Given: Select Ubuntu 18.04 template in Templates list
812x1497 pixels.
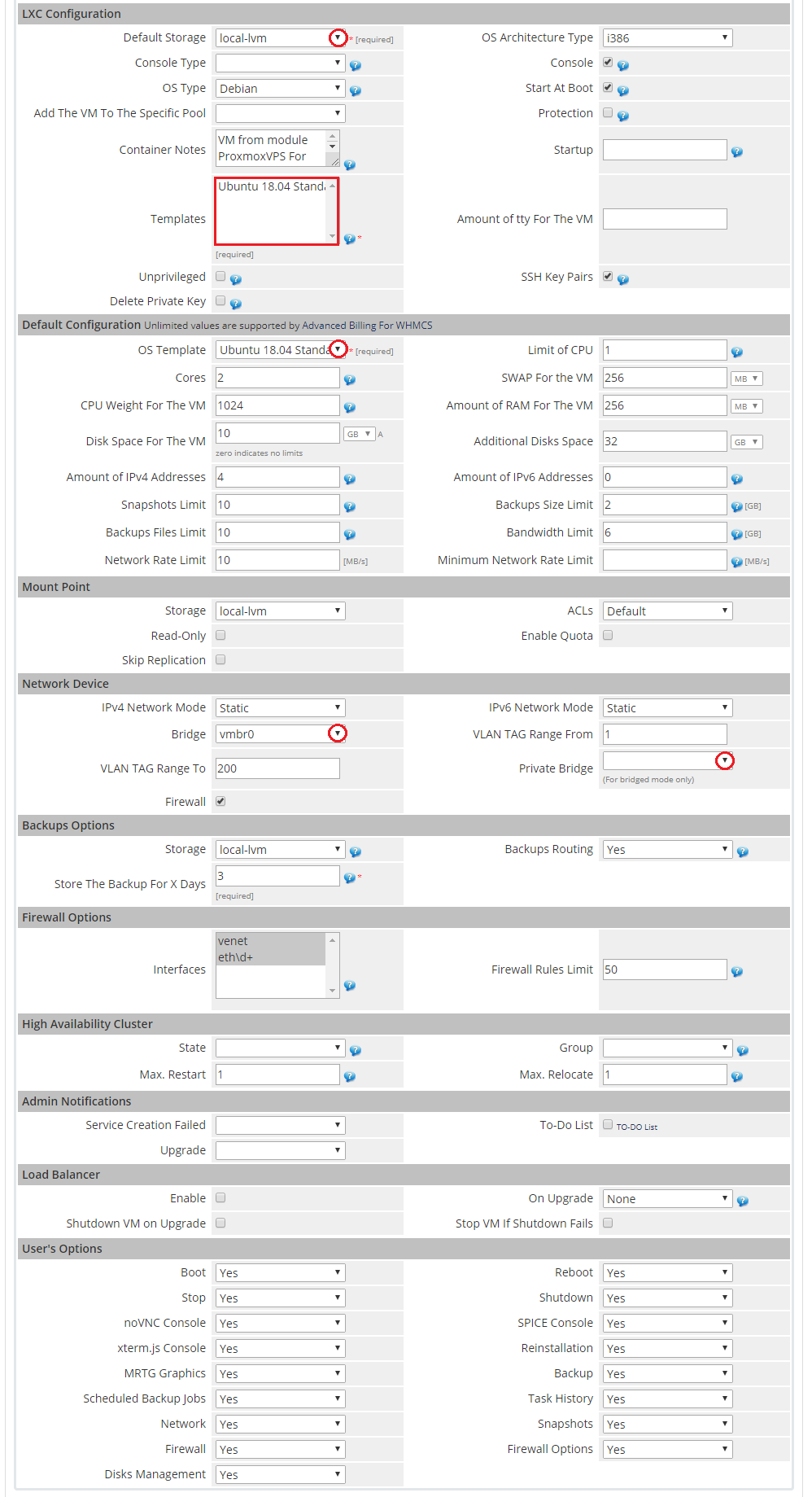Looking at the screenshot, I should [271, 186].
